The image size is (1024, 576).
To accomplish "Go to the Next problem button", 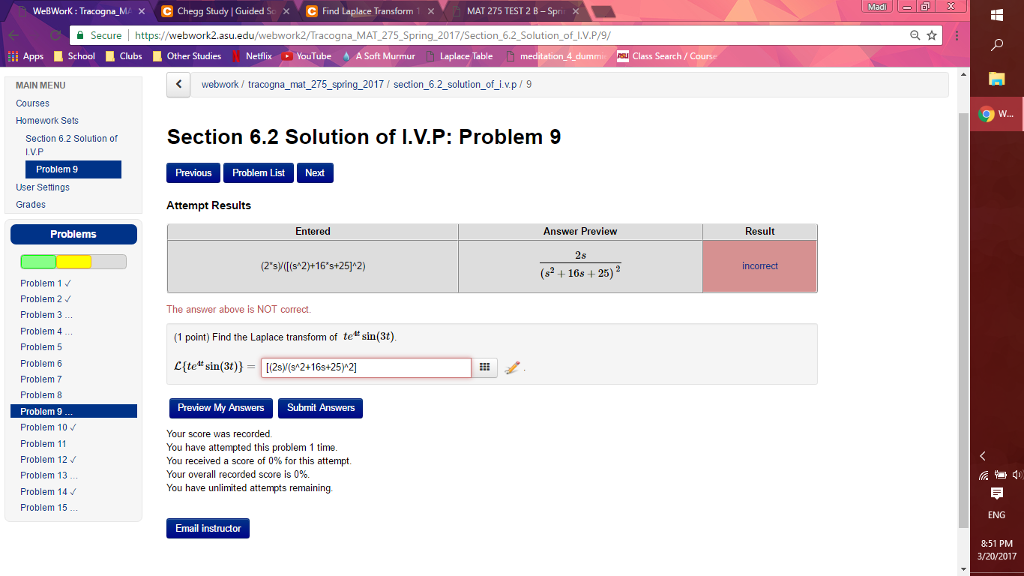I will [315, 173].
